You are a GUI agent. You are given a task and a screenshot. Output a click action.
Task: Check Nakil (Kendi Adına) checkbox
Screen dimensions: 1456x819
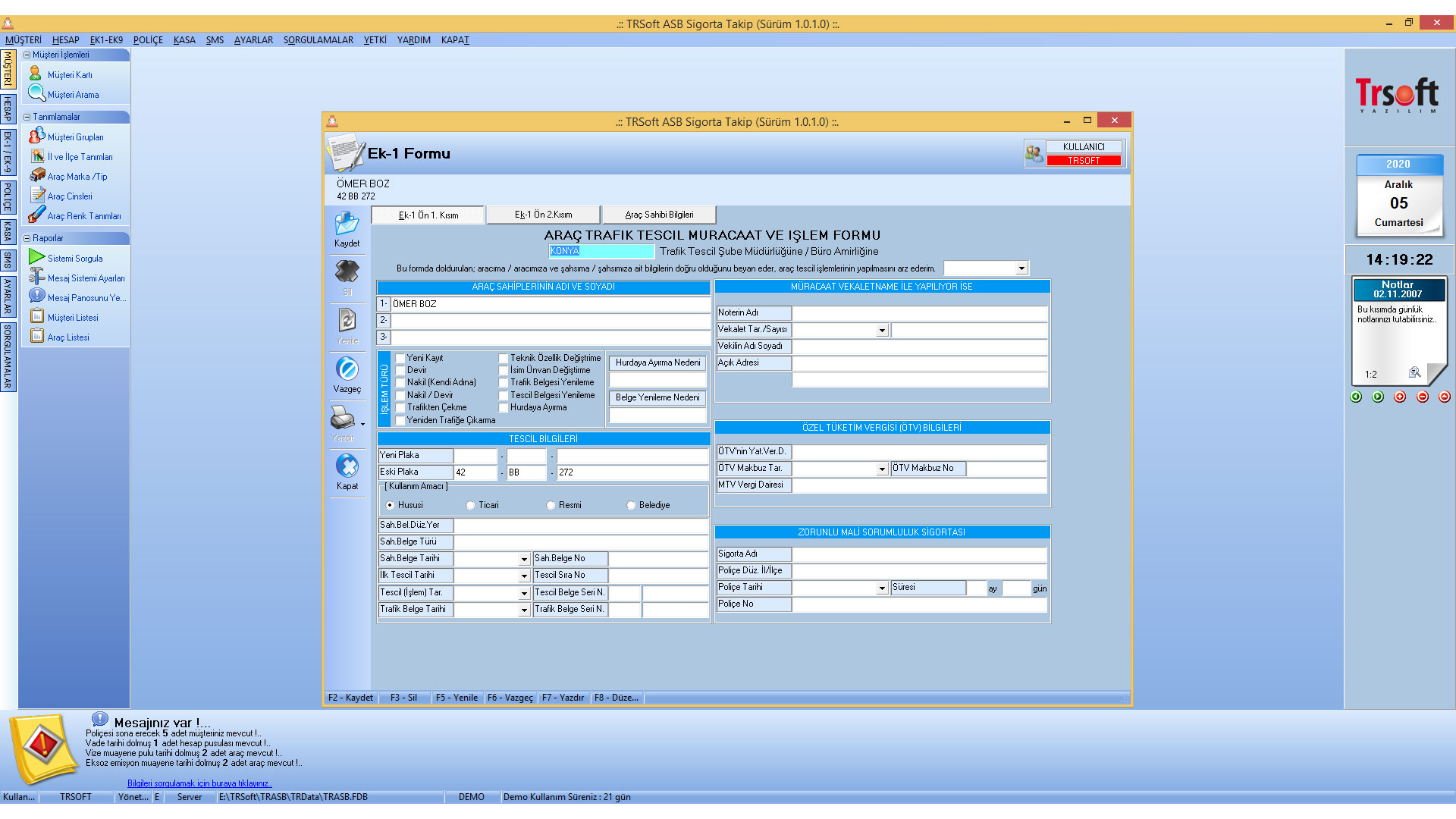click(400, 382)
